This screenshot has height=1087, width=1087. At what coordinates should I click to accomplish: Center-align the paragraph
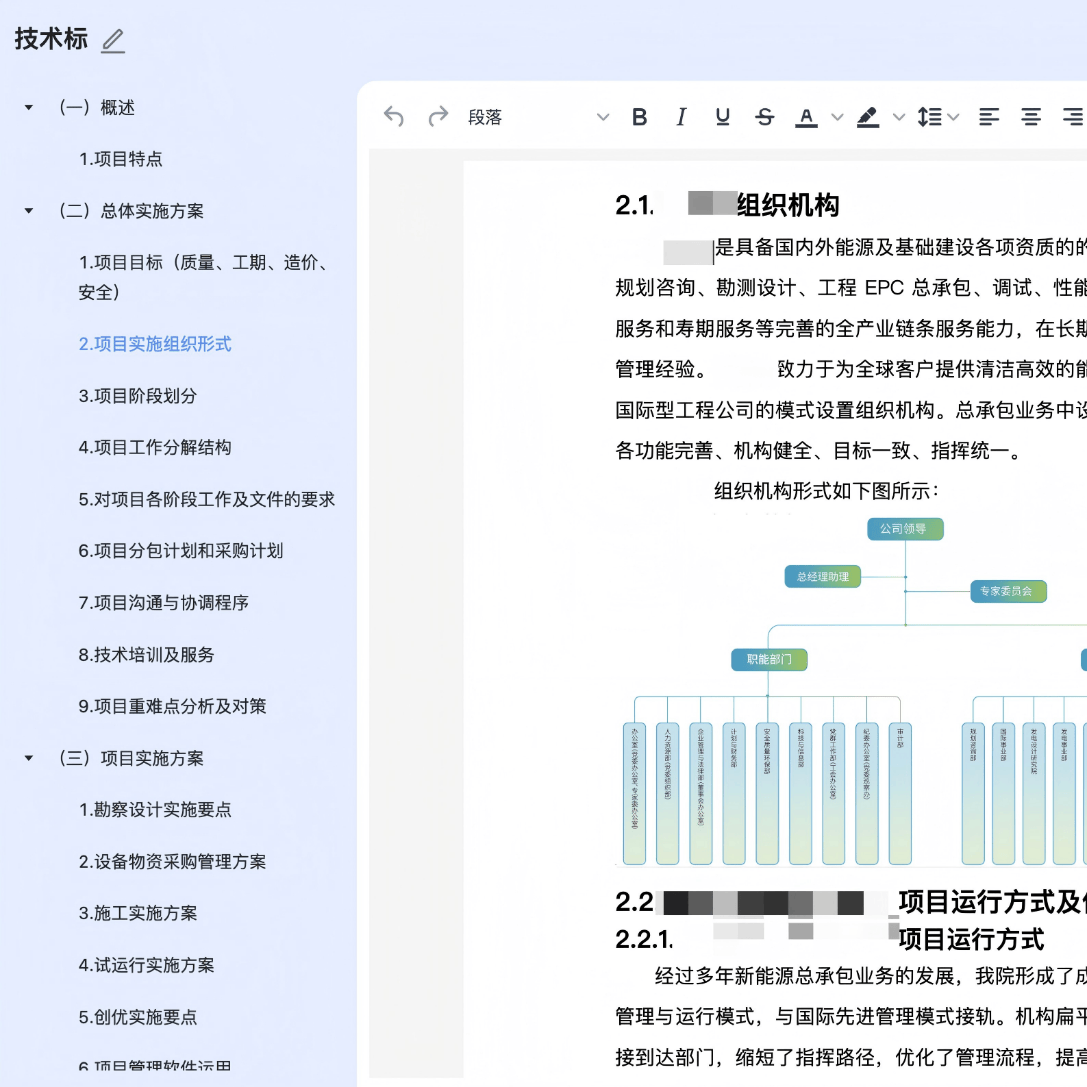[1030, 117]
